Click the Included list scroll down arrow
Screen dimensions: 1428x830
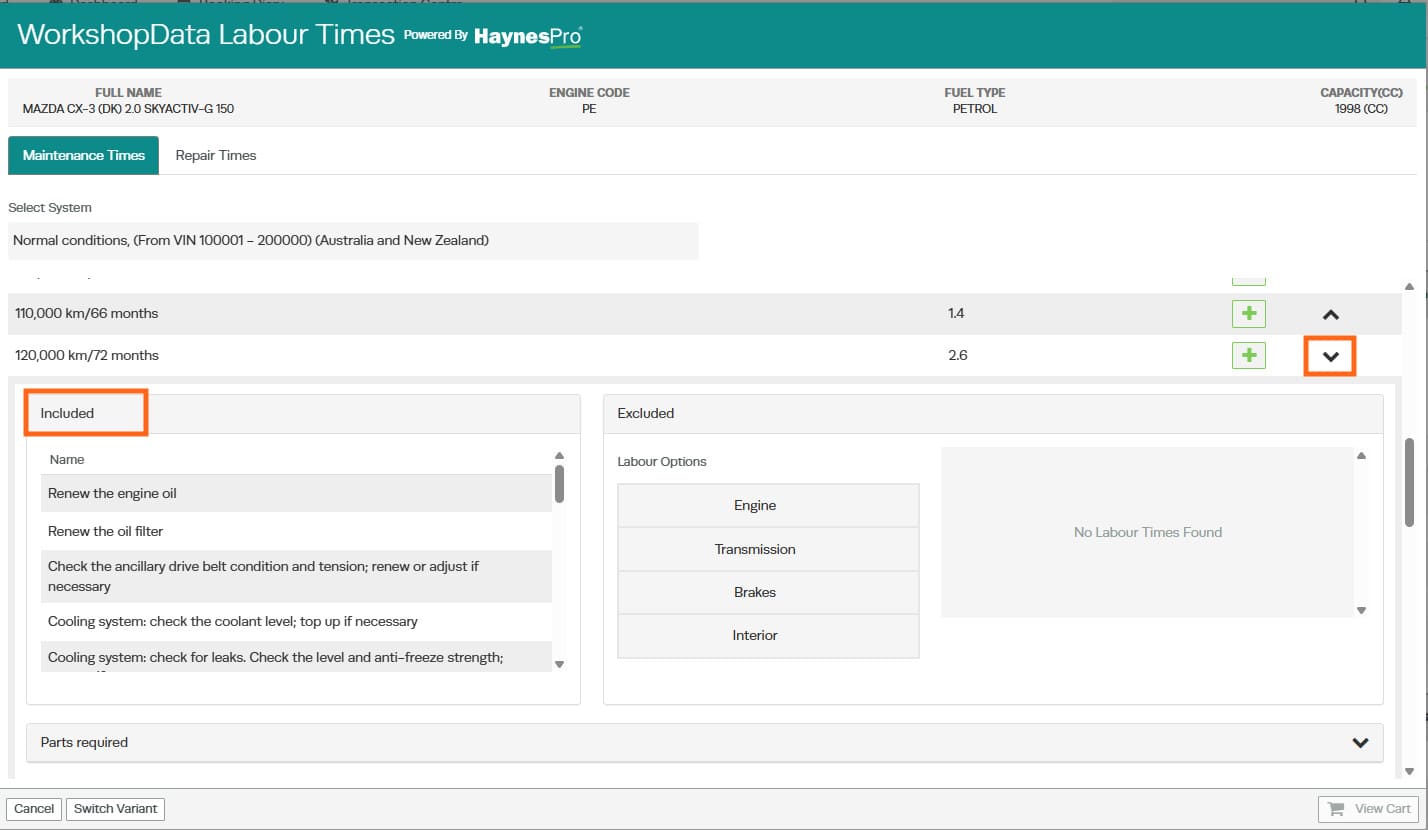(559, 664)
